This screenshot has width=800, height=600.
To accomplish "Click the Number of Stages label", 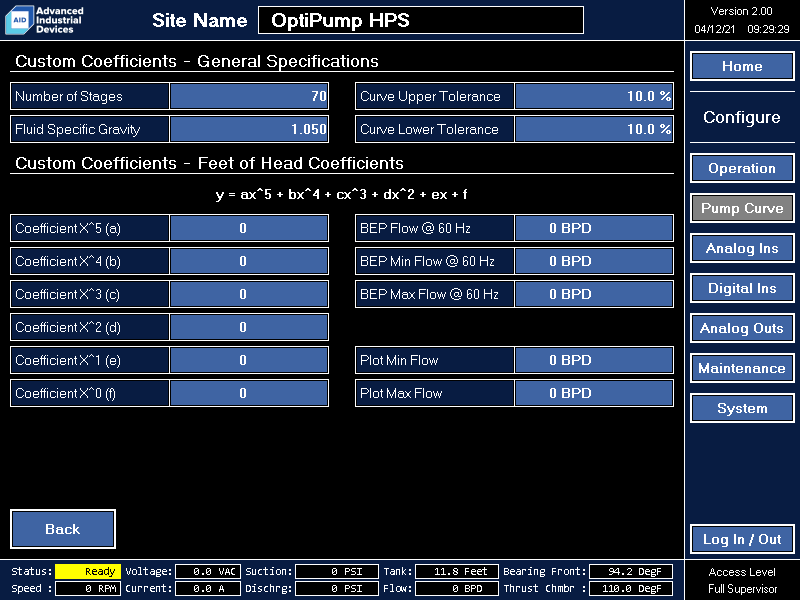I will coord(69,96).
